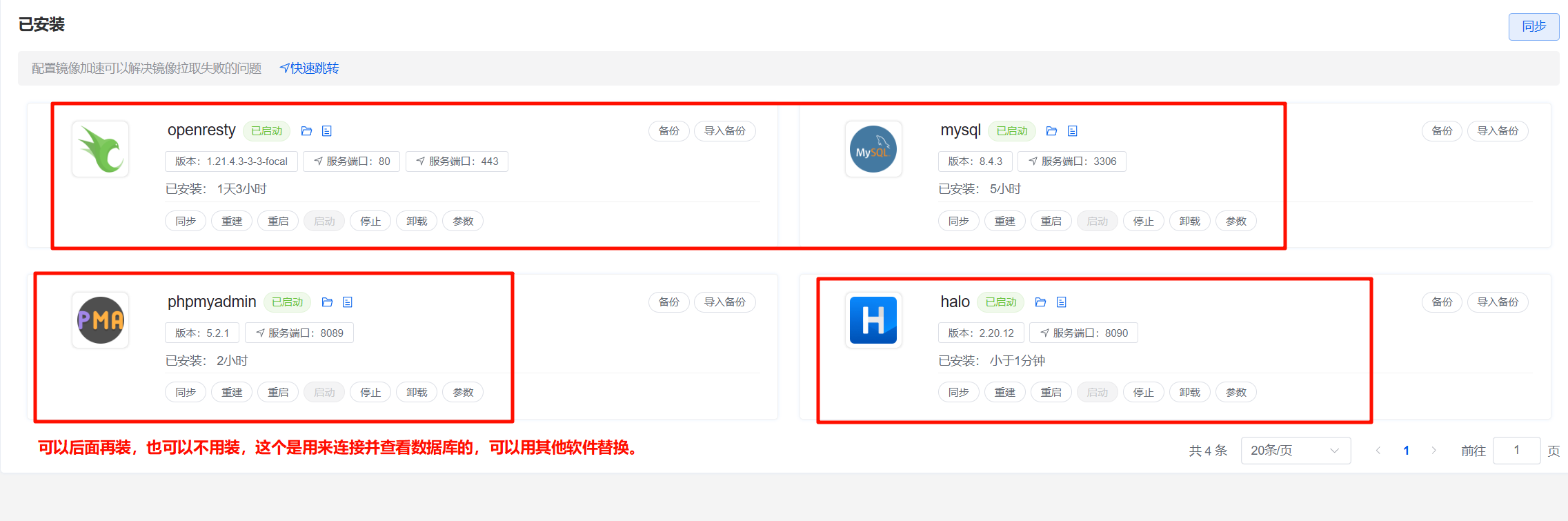Select page number 1 in pagination

click(1406, 451)
